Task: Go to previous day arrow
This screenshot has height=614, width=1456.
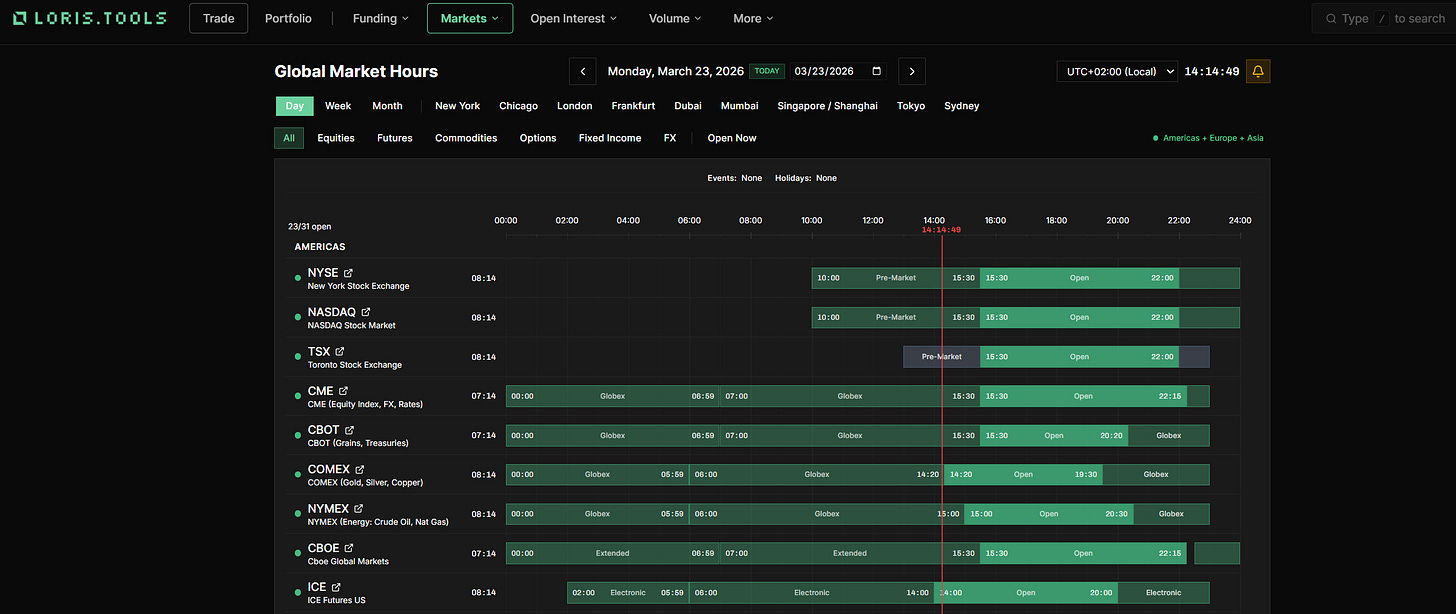Action: (583, 71)
